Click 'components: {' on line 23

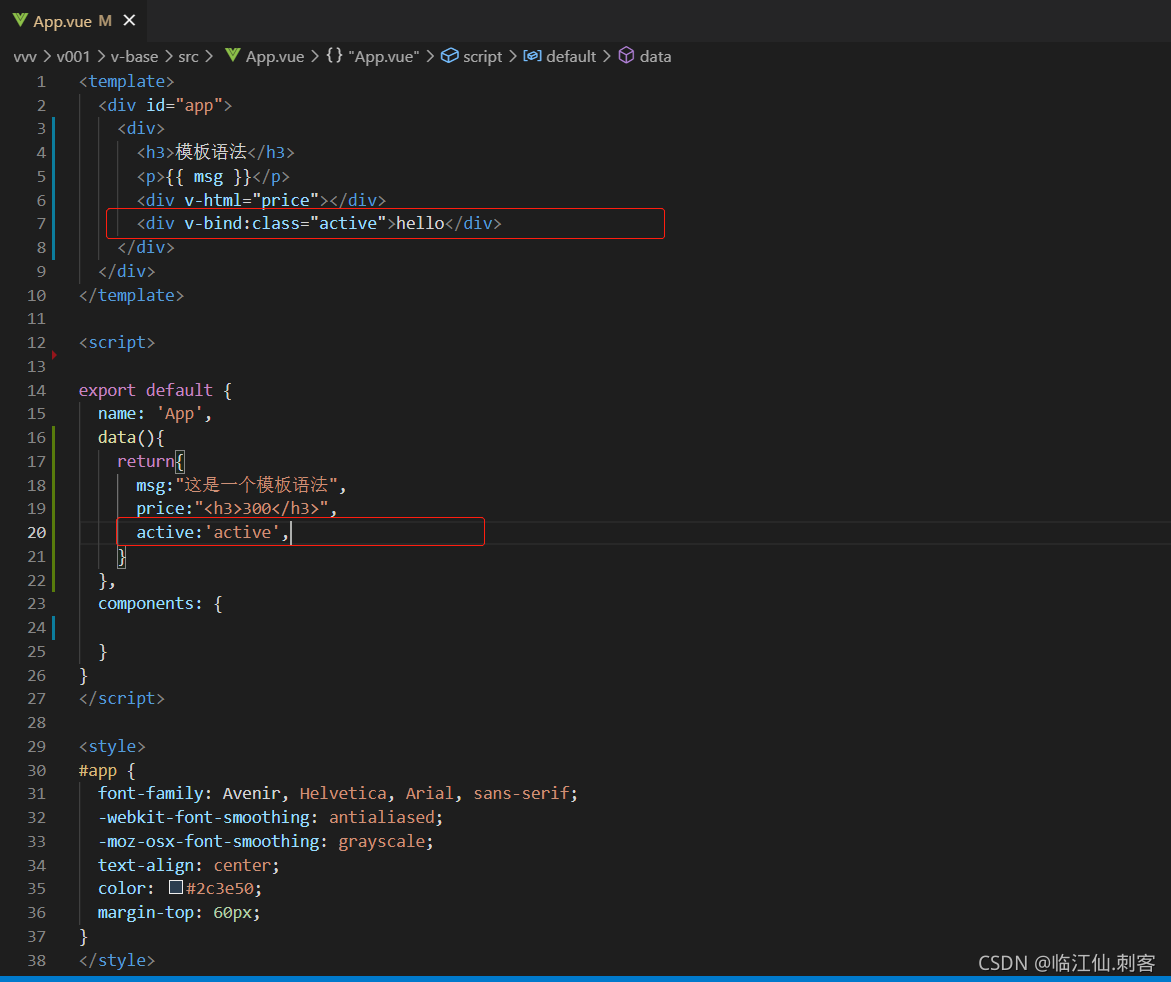point(161,603)
